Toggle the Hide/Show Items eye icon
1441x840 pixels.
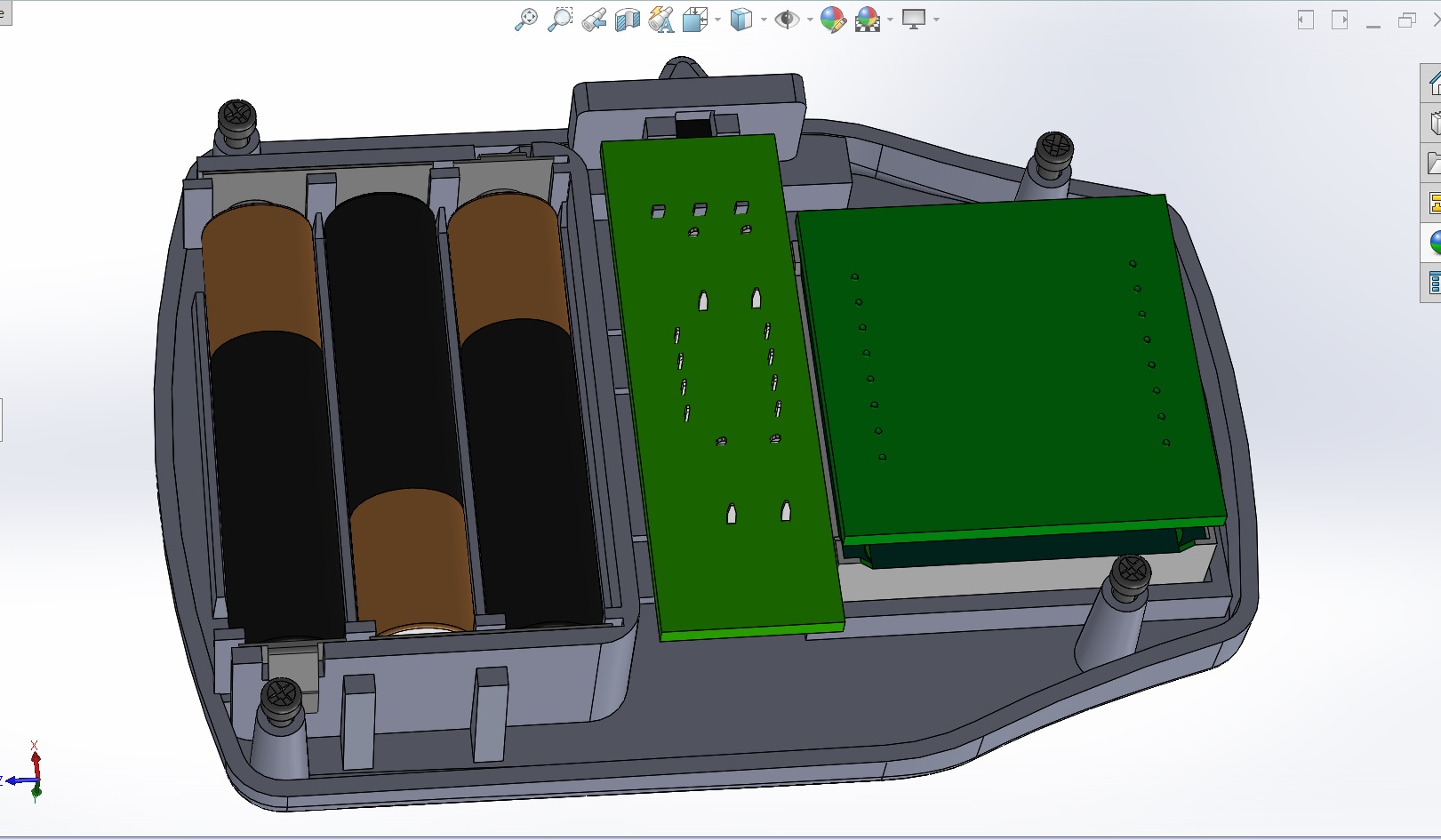click(786, 20)
